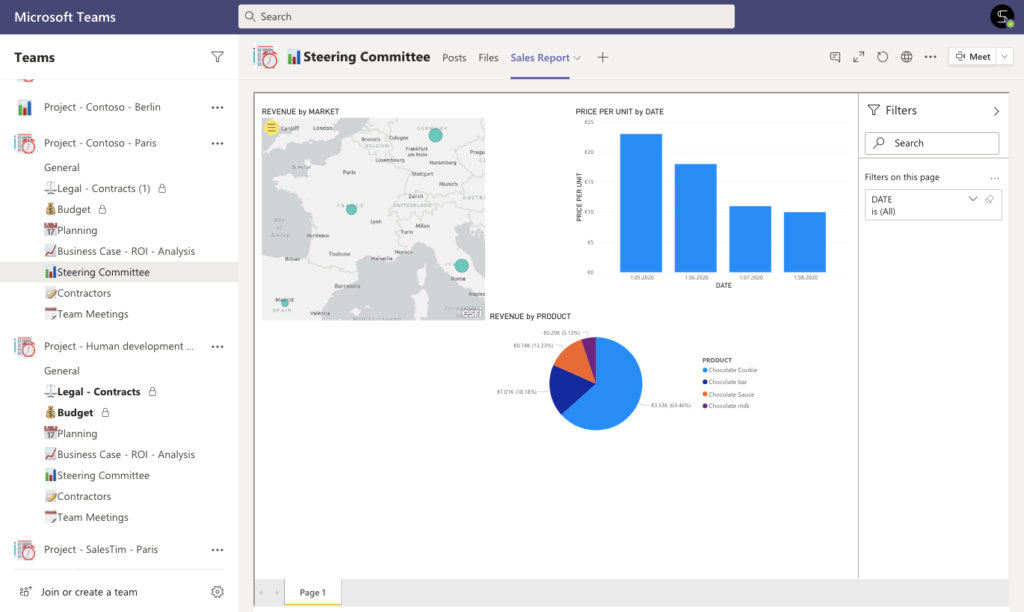Open the Meet options dropdown arrow
The height and width of the screenshot is (612, 1024).
tap(1004, 57)
